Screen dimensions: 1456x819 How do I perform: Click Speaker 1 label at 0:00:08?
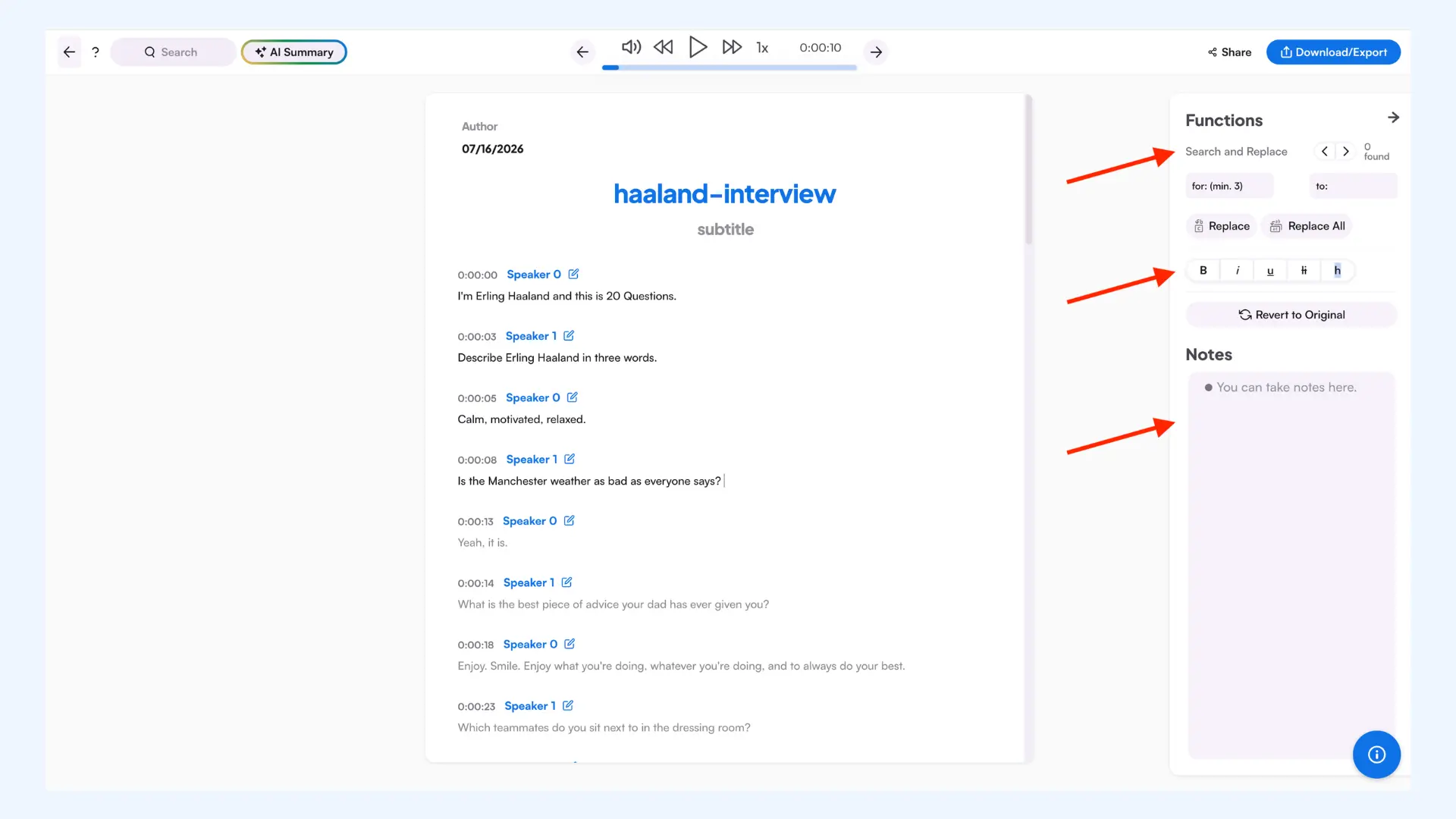point(532,460)
